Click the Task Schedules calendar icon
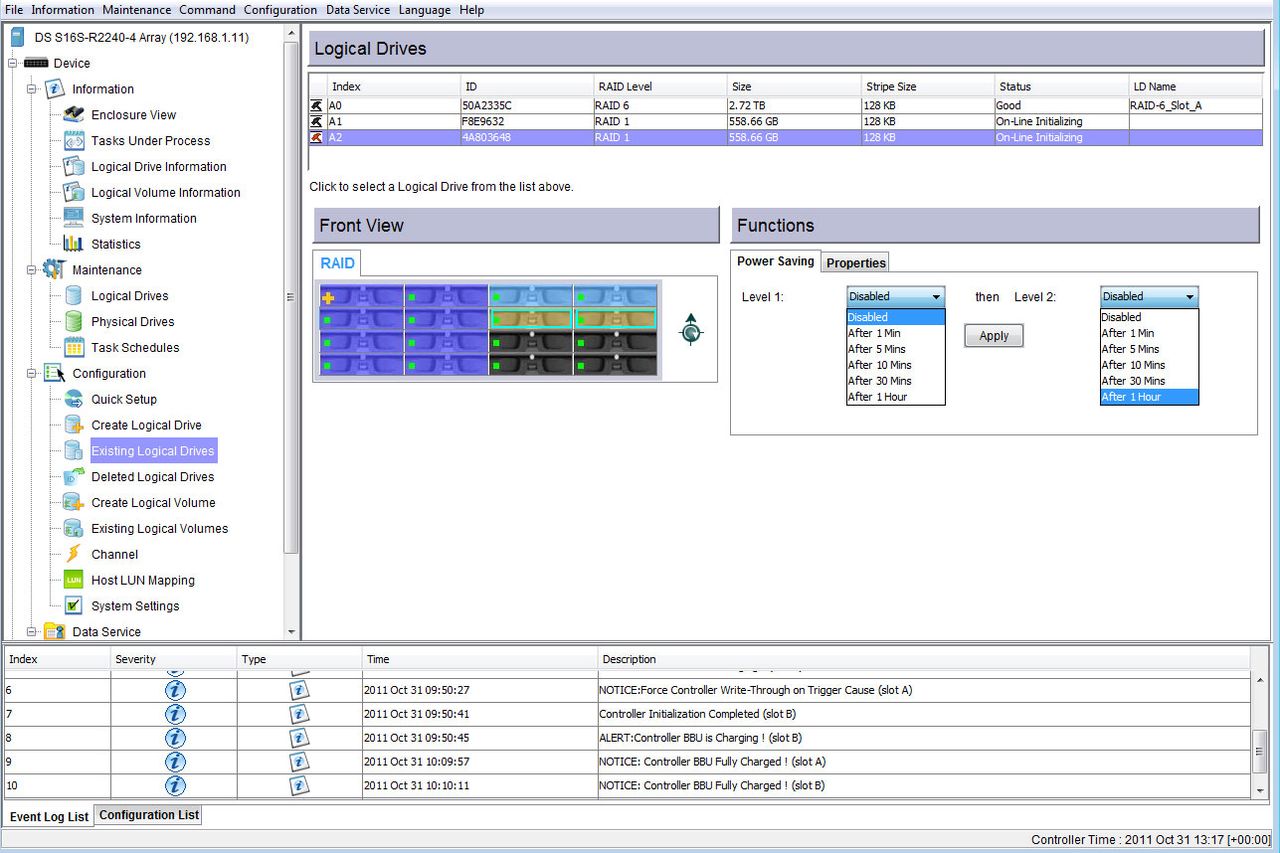The height and width of the screenshot is (853, 1280). tap(73, 348)
